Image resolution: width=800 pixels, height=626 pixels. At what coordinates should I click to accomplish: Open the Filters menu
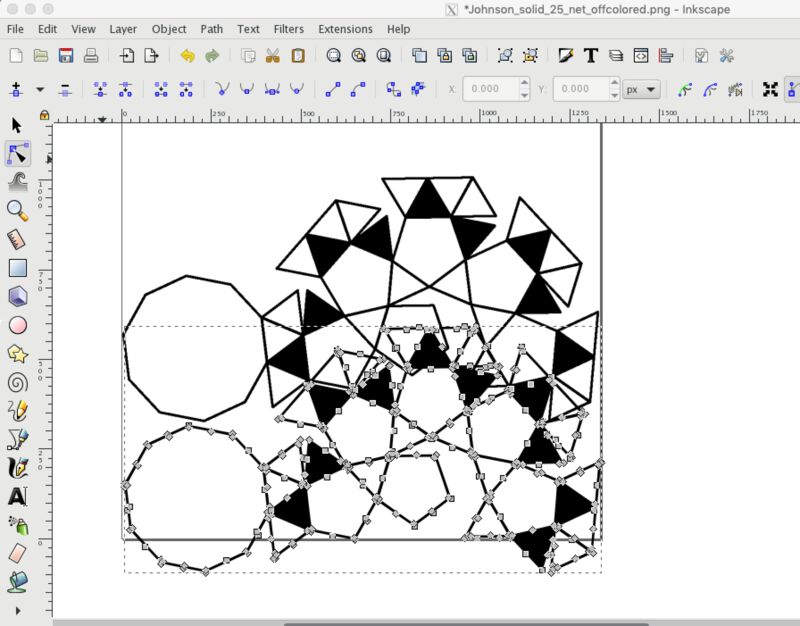289,29
